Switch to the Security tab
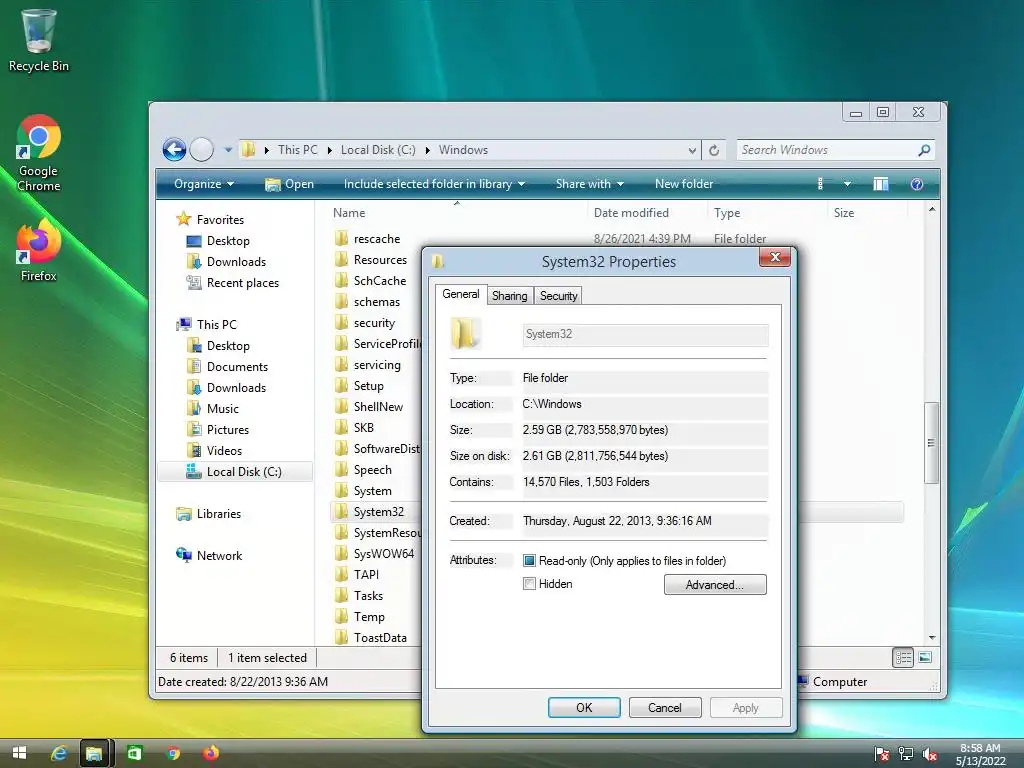1024x768 pixels. (558, 296)
